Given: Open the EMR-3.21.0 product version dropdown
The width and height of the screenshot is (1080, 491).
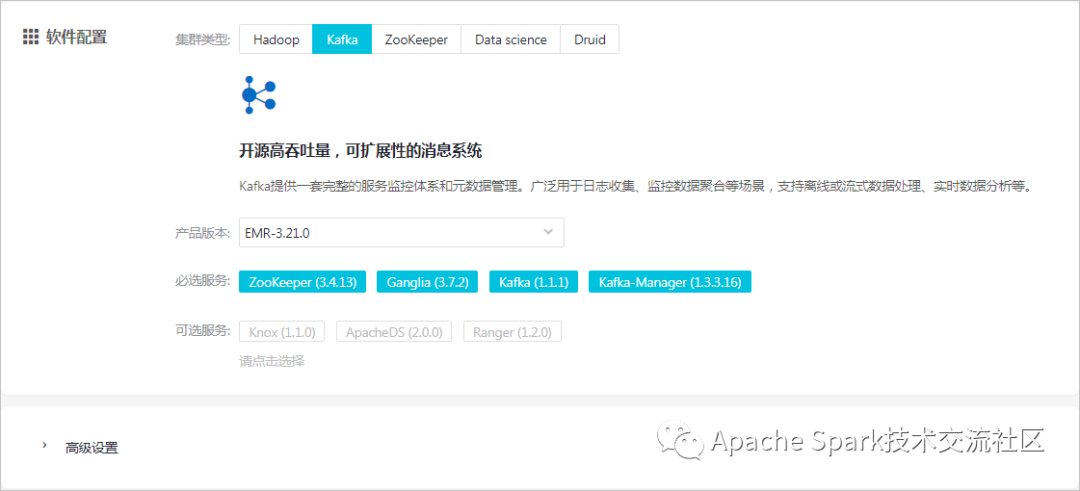Looking at the screenshot, I should click(402, 233).
